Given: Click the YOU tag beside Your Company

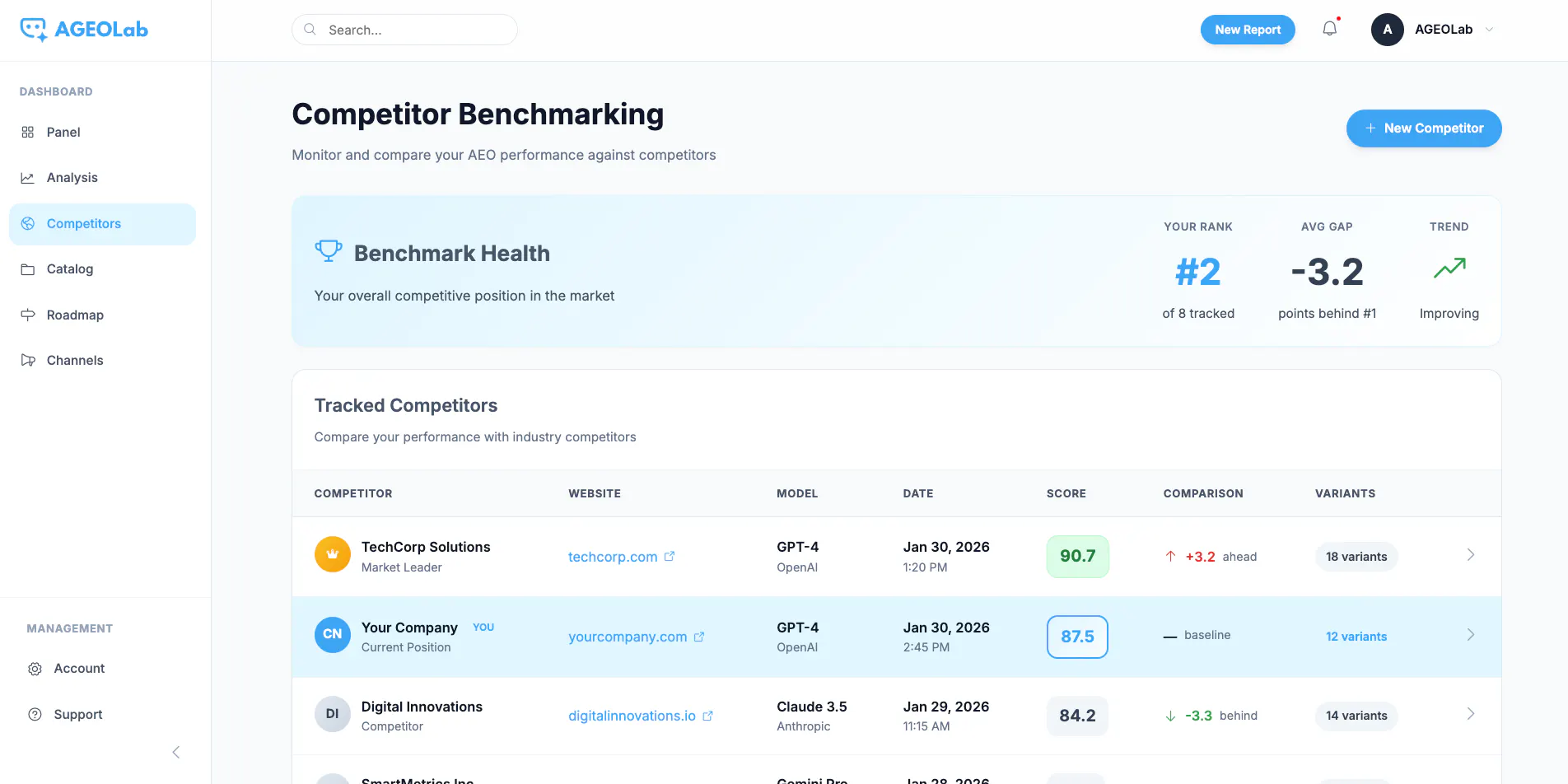Looking at the screenshot, I should pyautogui.click(x=483, y=628).
